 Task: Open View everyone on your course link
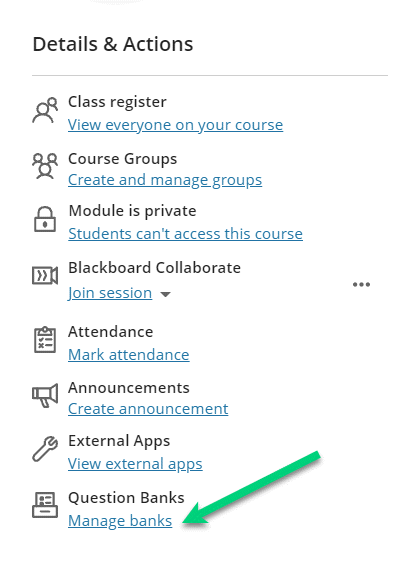pos(176,125)
